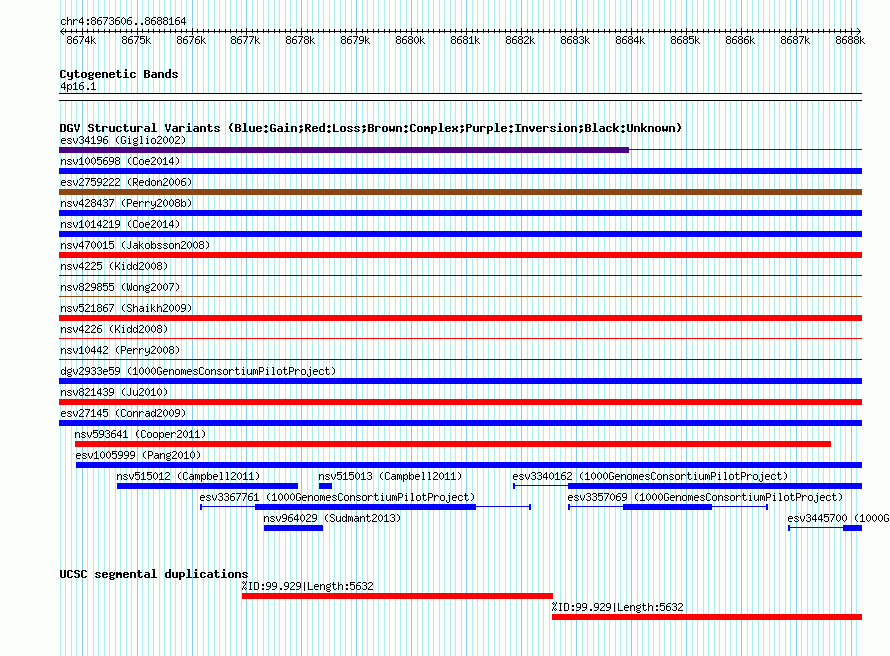
Task: Open the nsv515012 (Campbell2011) label
Action: 188,476
